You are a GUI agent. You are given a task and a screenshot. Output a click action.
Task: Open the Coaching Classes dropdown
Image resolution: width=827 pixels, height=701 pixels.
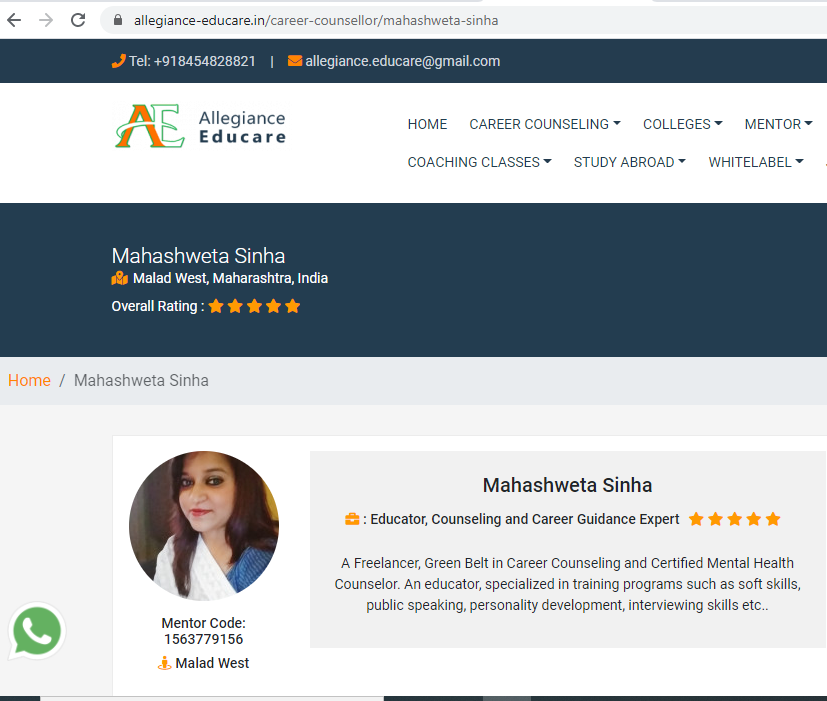[x=479, y=162]
